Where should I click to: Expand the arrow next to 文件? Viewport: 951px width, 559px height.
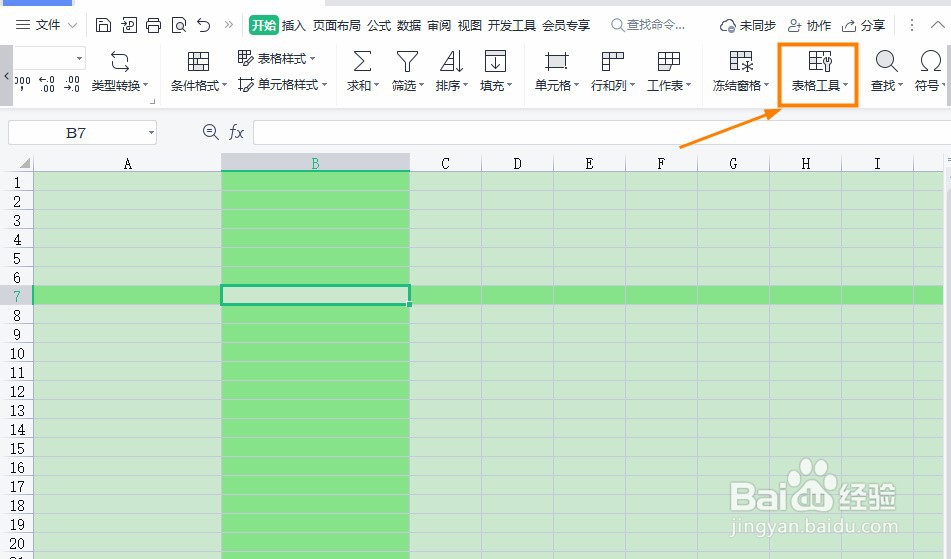click(73, 25)
